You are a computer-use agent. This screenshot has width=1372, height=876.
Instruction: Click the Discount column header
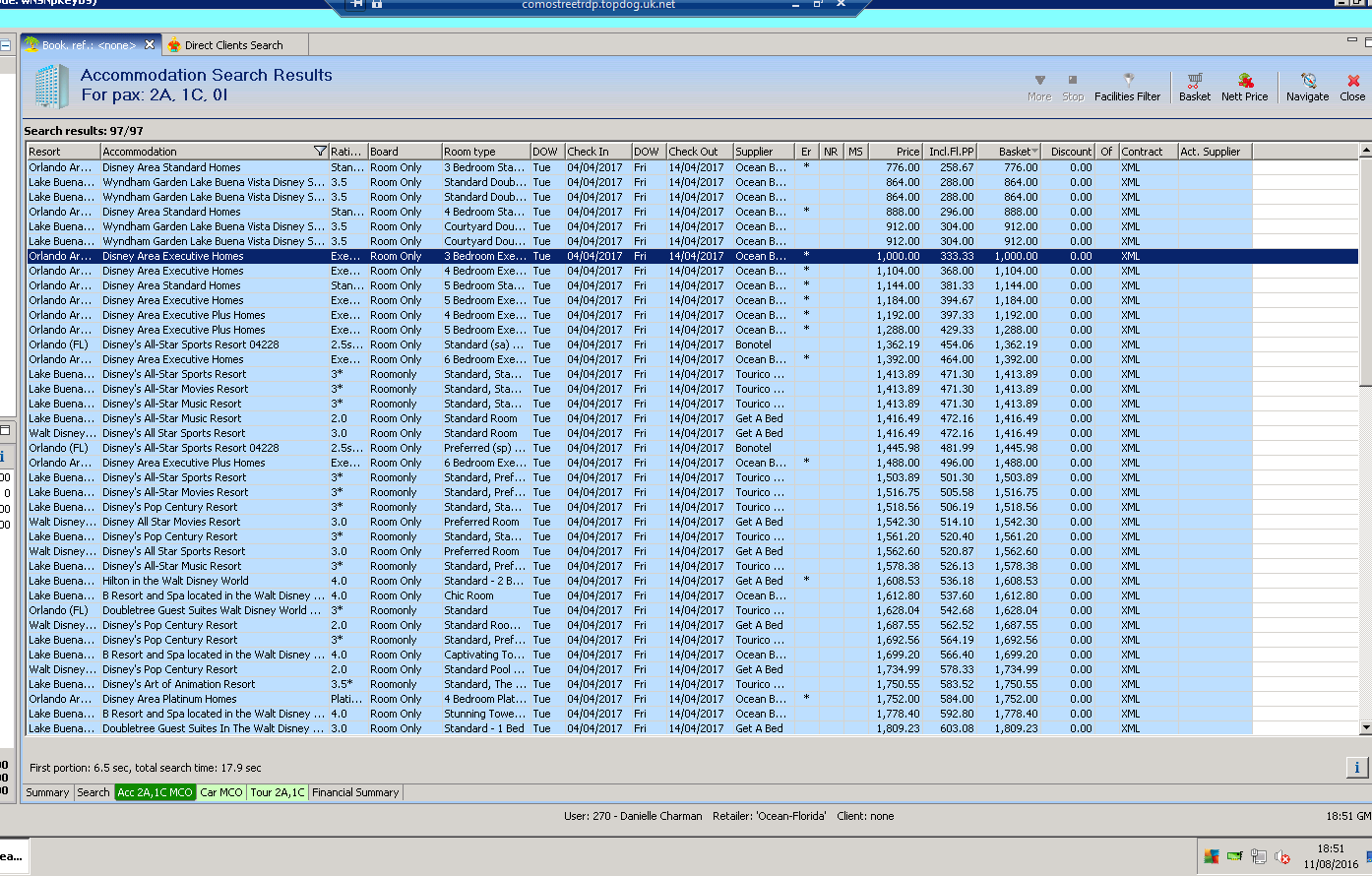(x=1068, y=152)
